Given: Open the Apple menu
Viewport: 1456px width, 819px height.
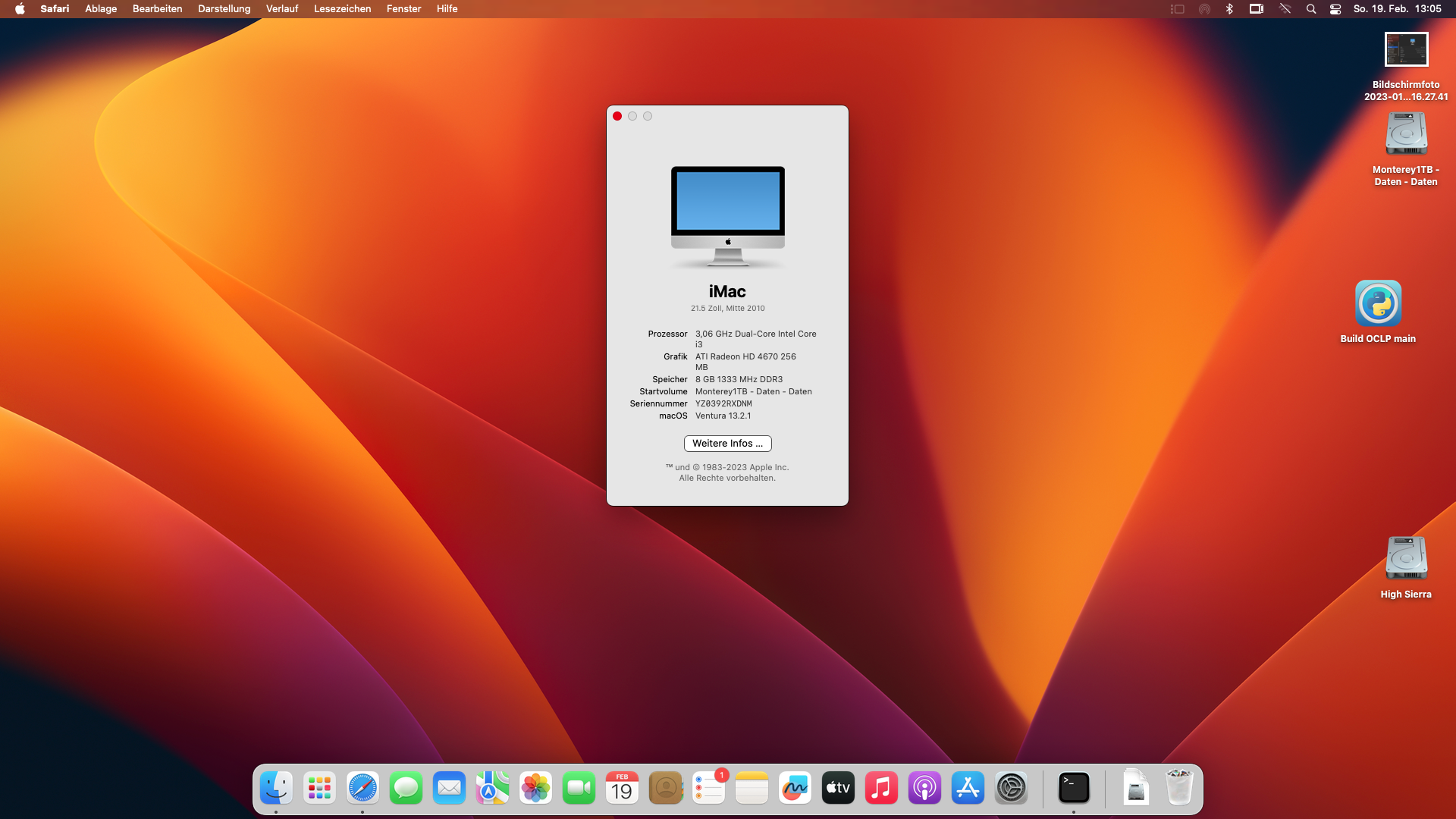Looking at the screenshot, I should [20, 9].
